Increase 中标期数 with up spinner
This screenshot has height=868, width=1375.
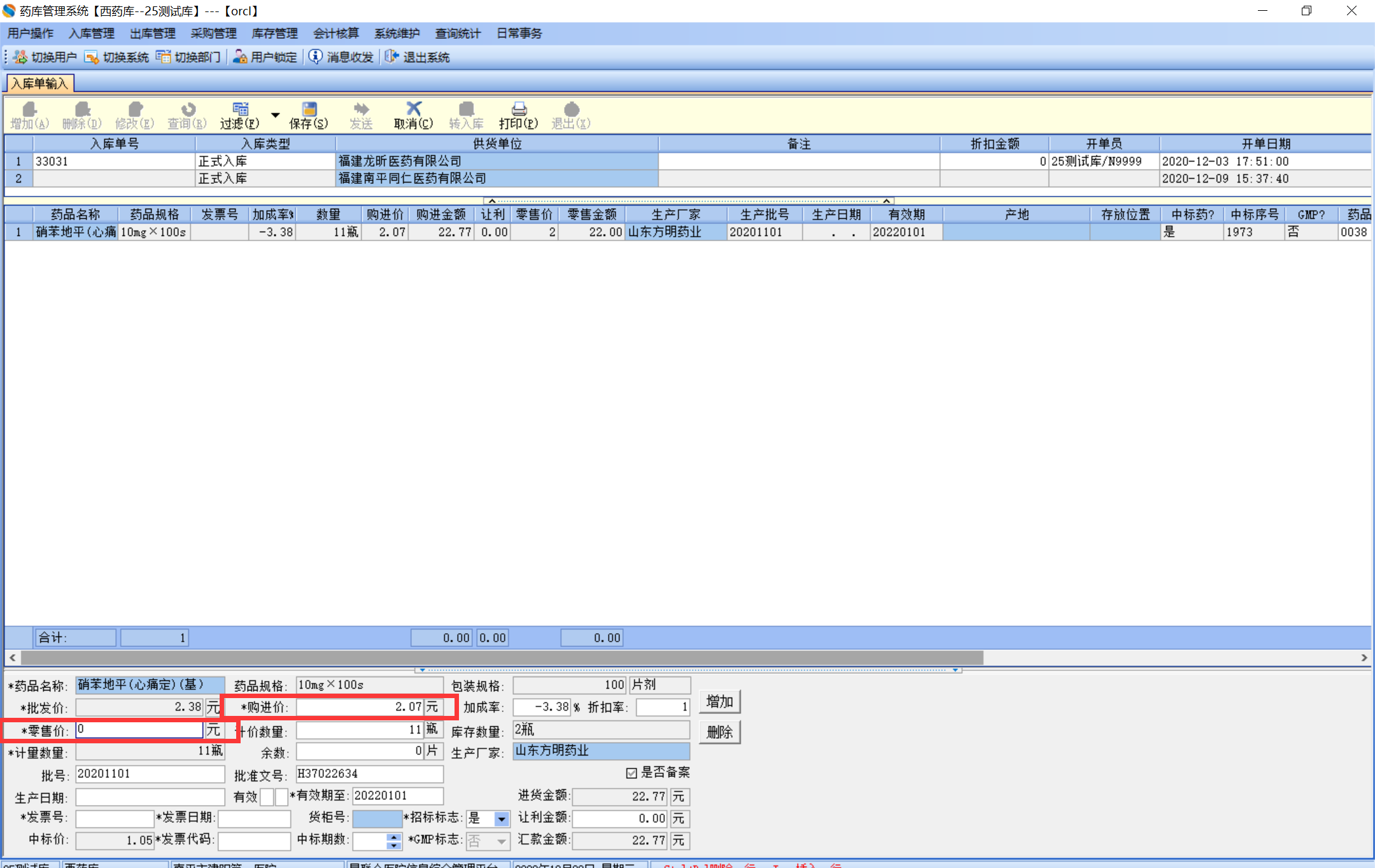394,837
